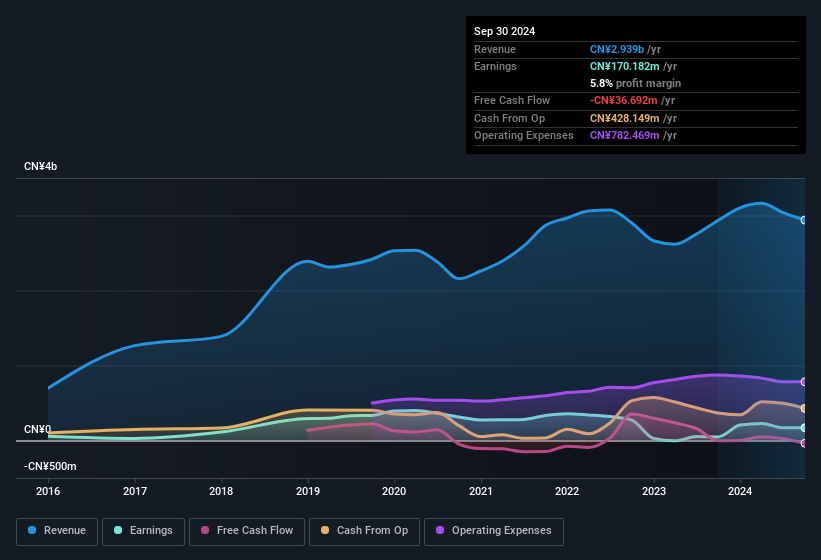Image resolution: width=821 pixels, height=560 pixels.
Task: Click the 2020 x-axis label
Action: 394,491
